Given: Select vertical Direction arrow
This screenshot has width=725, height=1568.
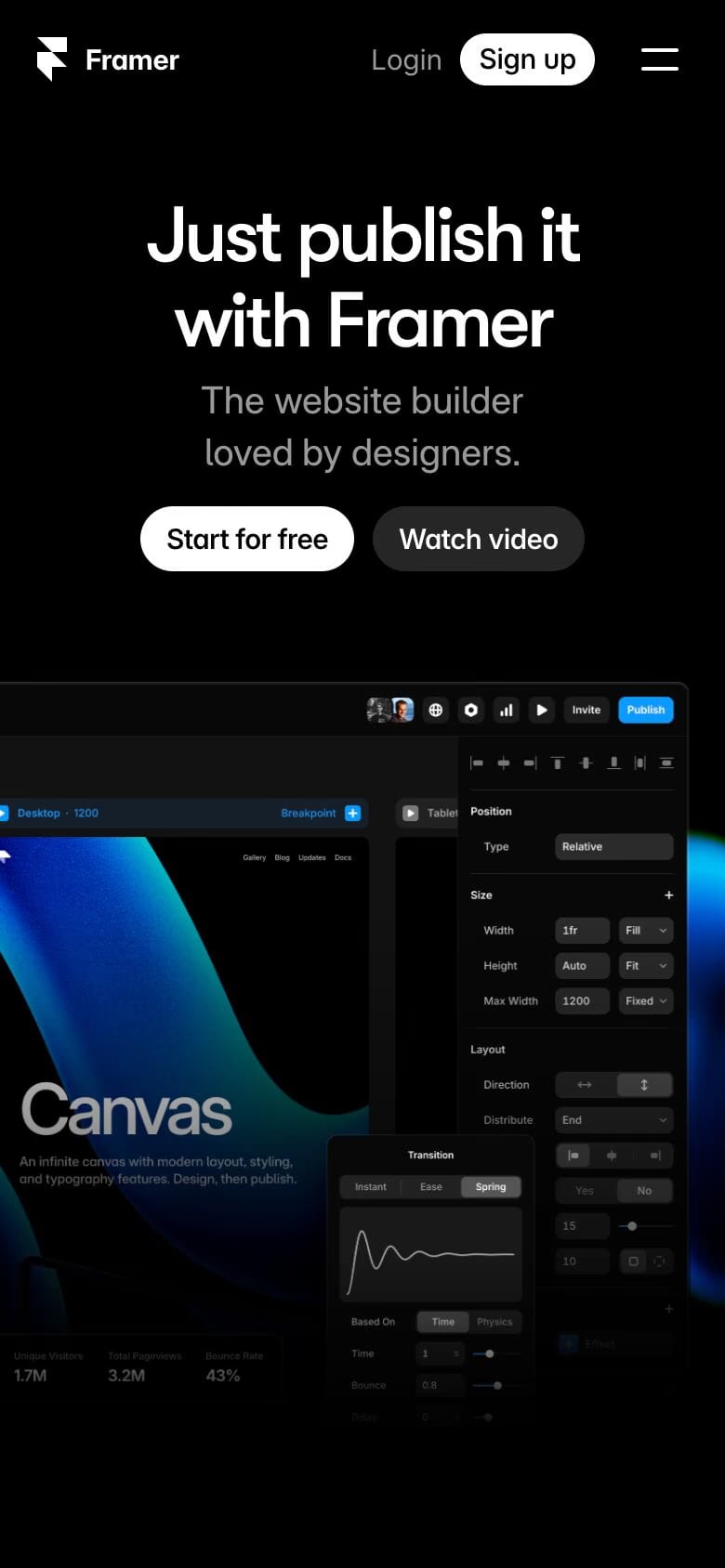Looking at the screenshot, I should (644, 1085).
